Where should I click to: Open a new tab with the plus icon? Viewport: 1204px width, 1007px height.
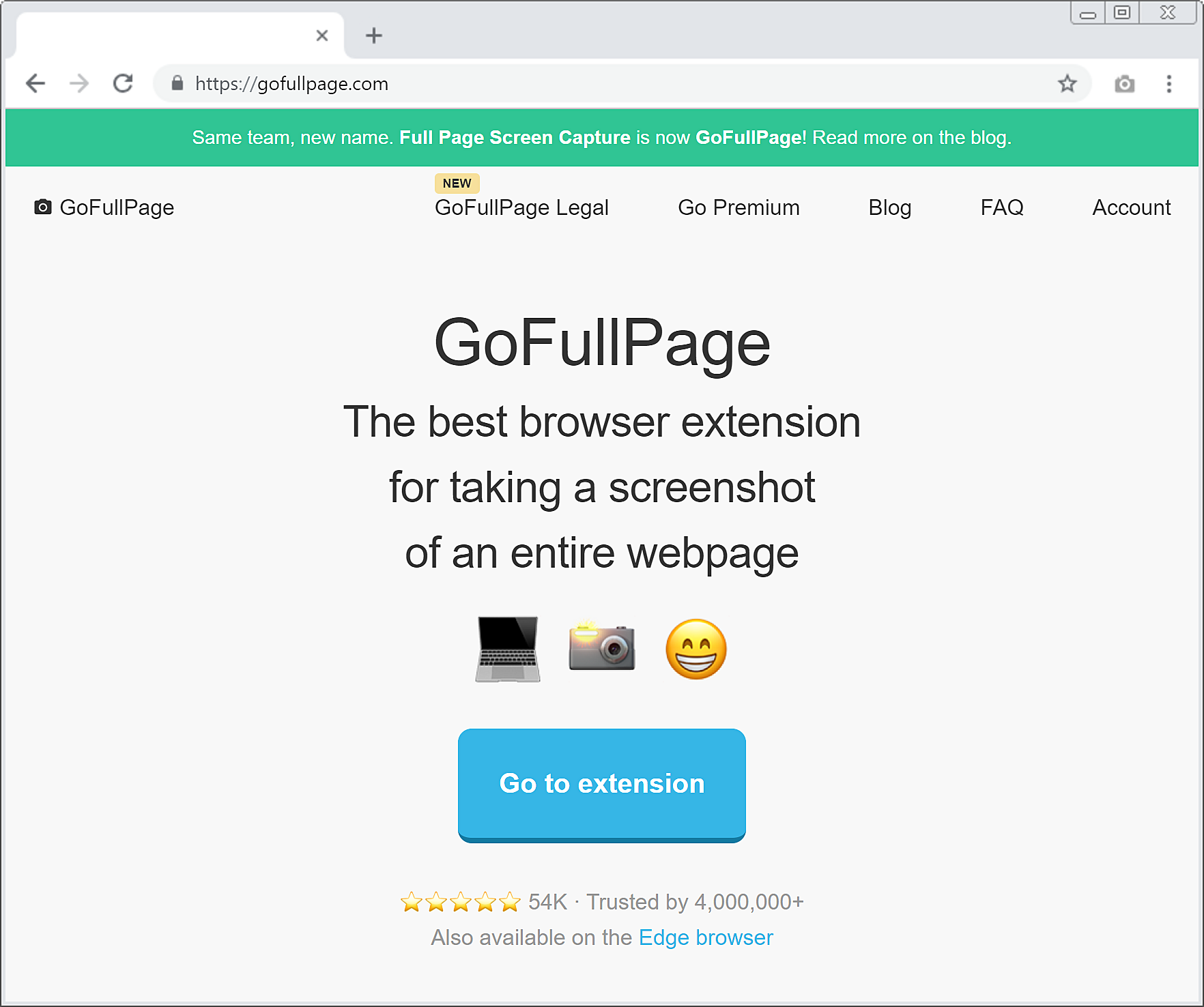(374, 35)
